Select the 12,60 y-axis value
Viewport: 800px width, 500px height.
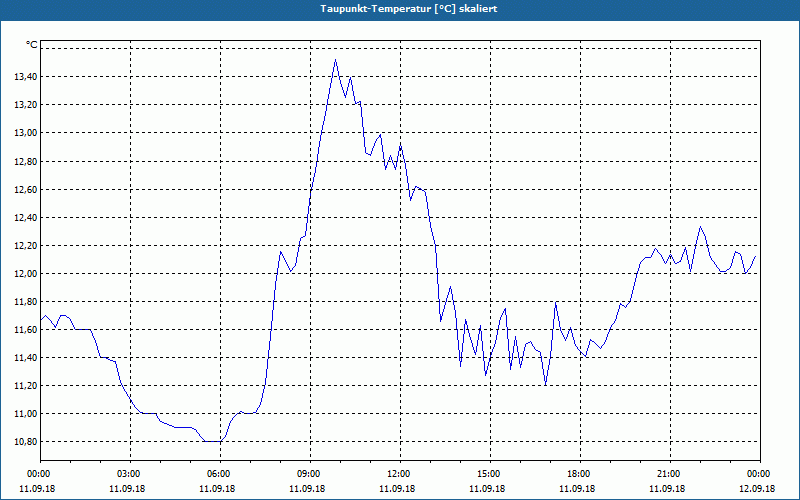(x=25, y=190)
